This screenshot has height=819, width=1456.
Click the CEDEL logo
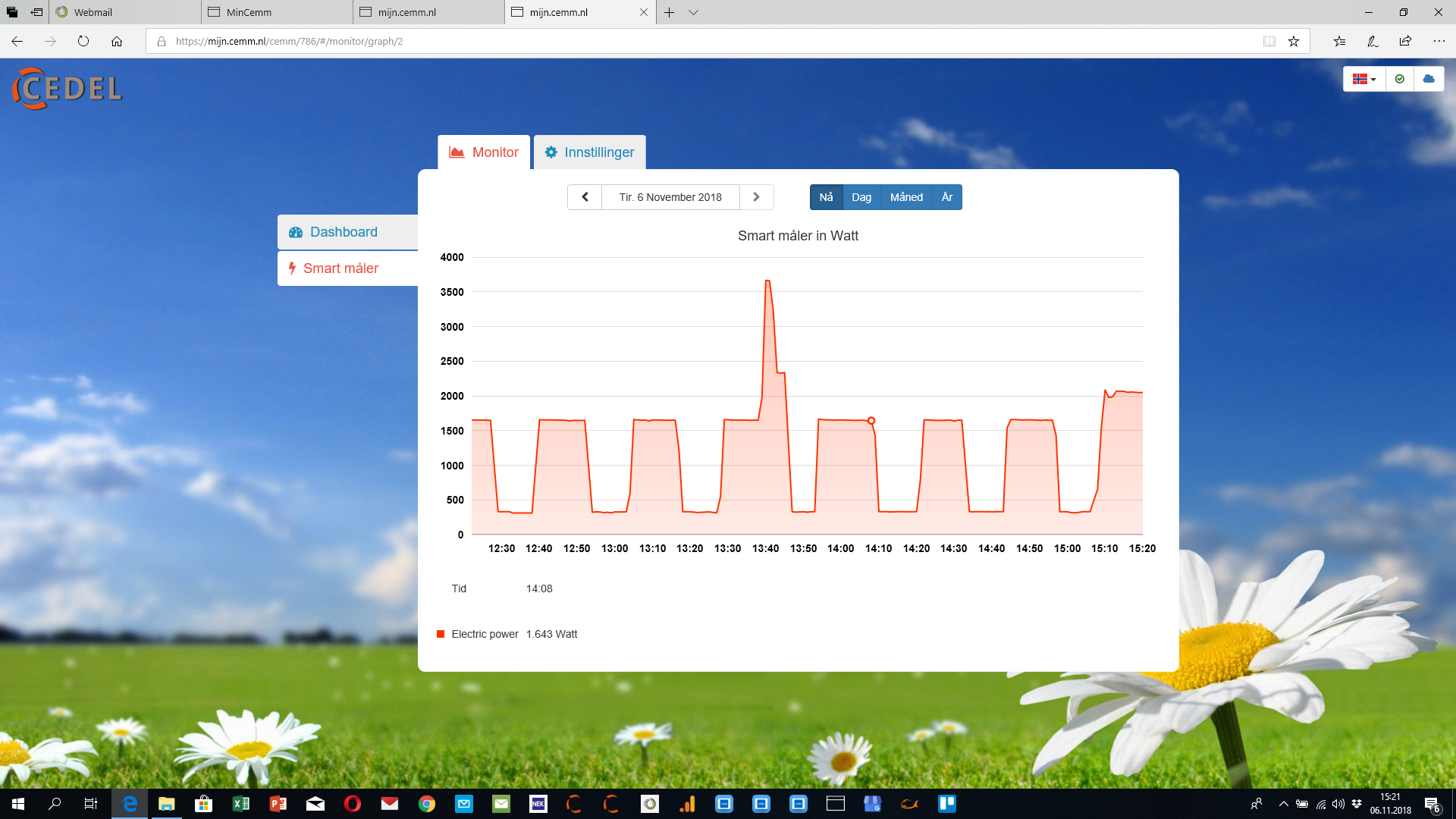tap(67, 89)
